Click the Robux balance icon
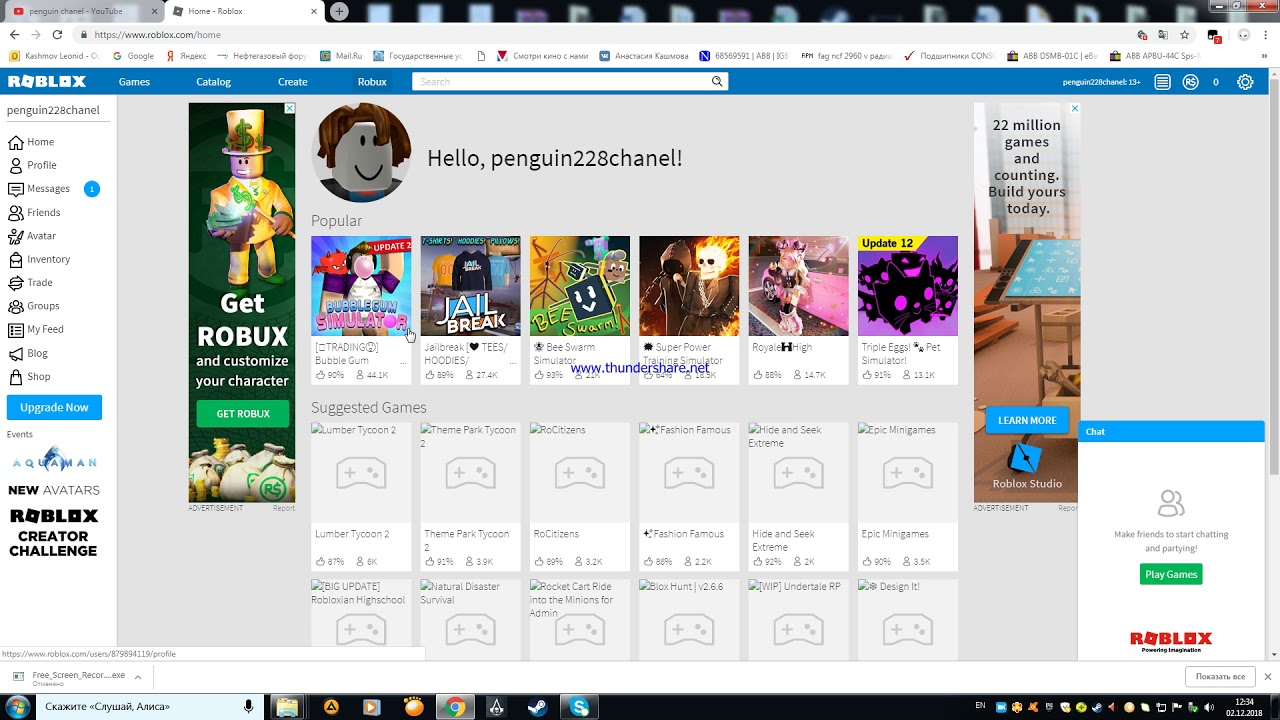This screenshot has height=720, width=1280. (x=1190, y=82)
